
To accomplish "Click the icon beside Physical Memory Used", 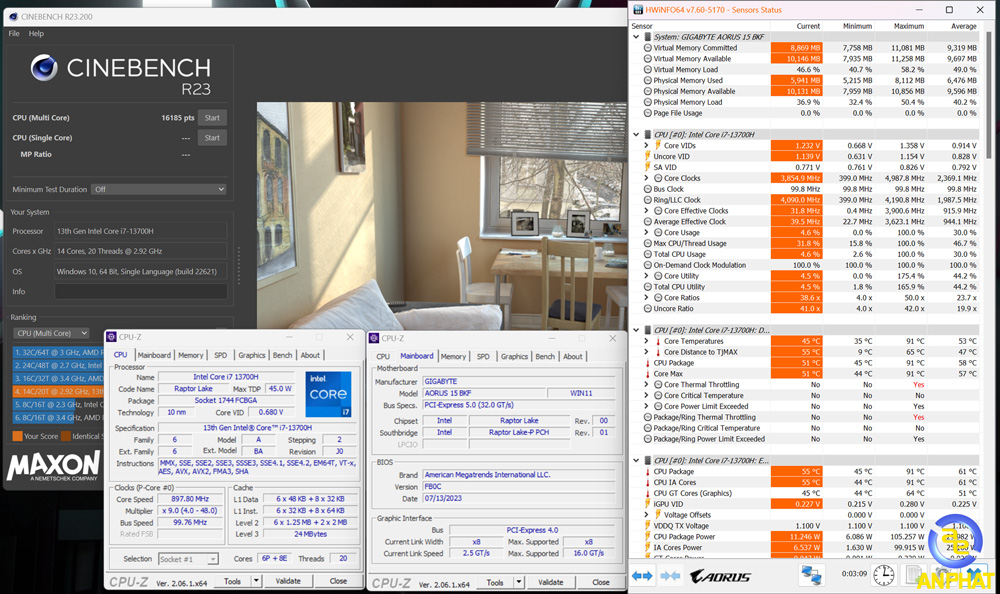I will click(x=647, y=80).
